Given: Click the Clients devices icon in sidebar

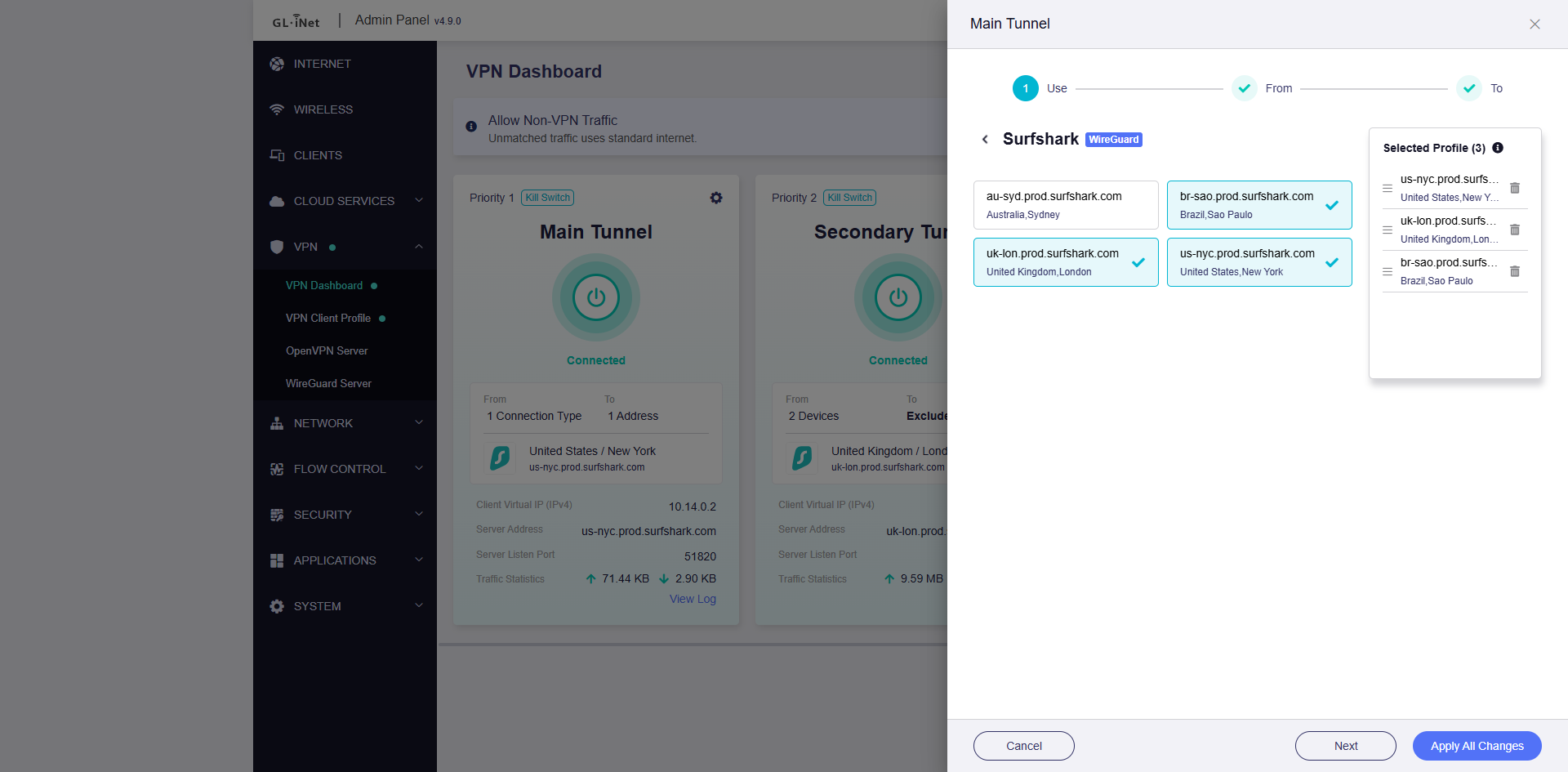Looking at the screenshot, I should tap(277, 155).
